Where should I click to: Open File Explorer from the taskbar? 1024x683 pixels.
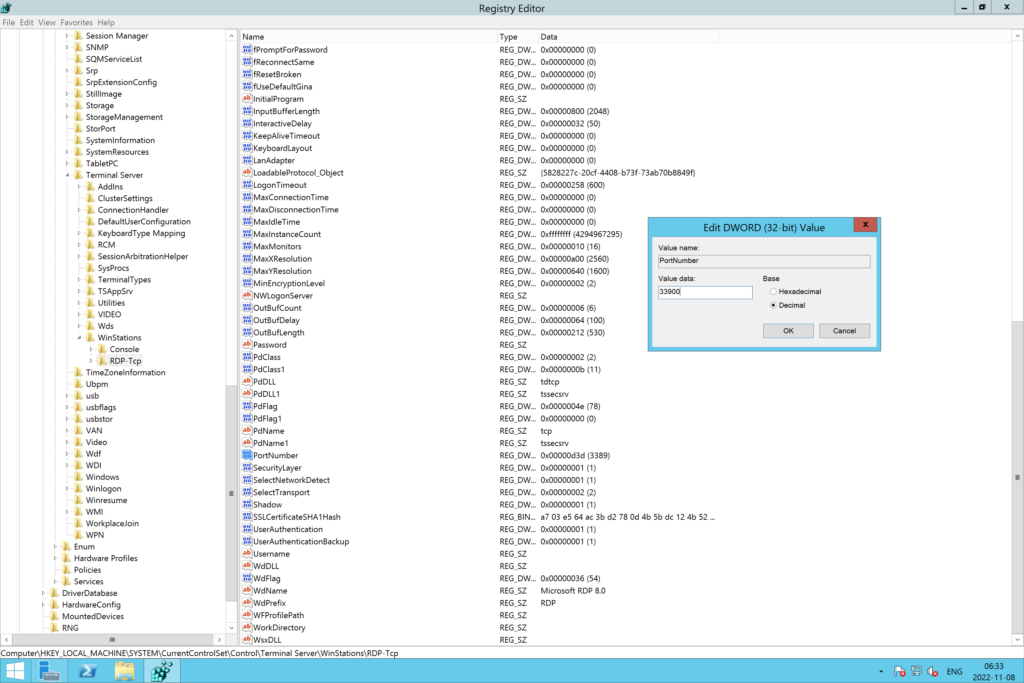[x=124, y=671]
